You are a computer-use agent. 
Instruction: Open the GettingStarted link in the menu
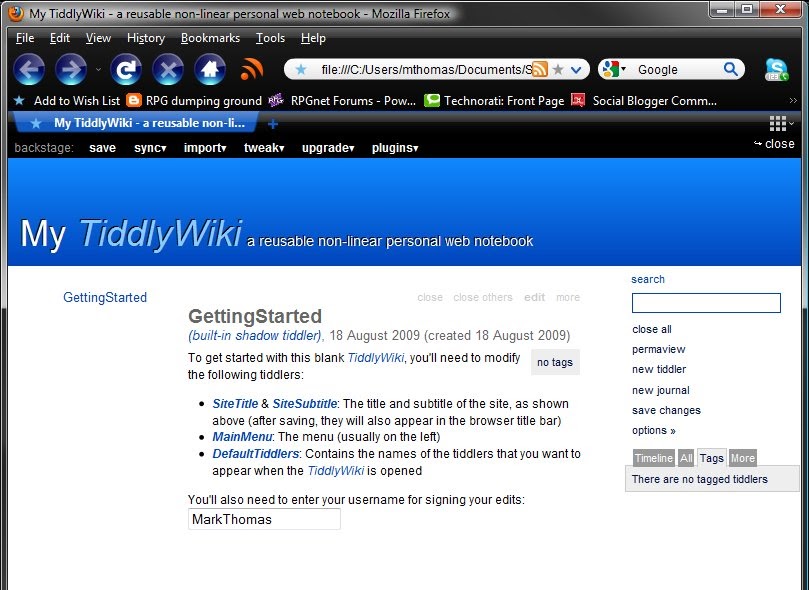(105, 297)
